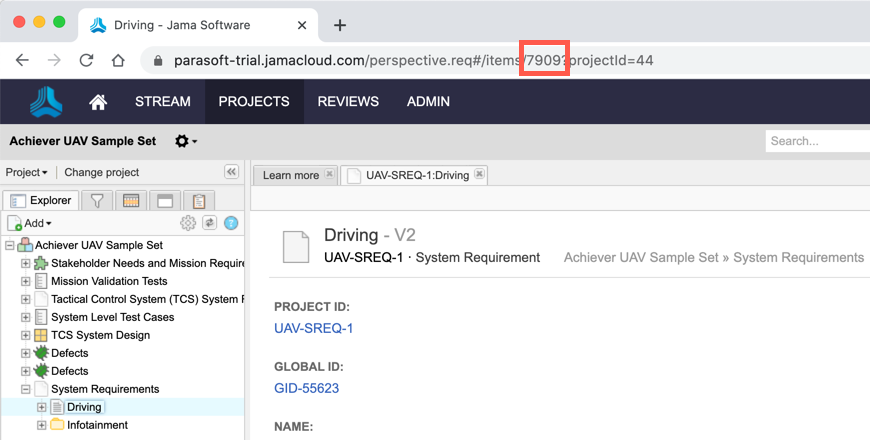Select TCS System Design in tree
The width and height of the screenshot is (870, 440).
[100, 335]
